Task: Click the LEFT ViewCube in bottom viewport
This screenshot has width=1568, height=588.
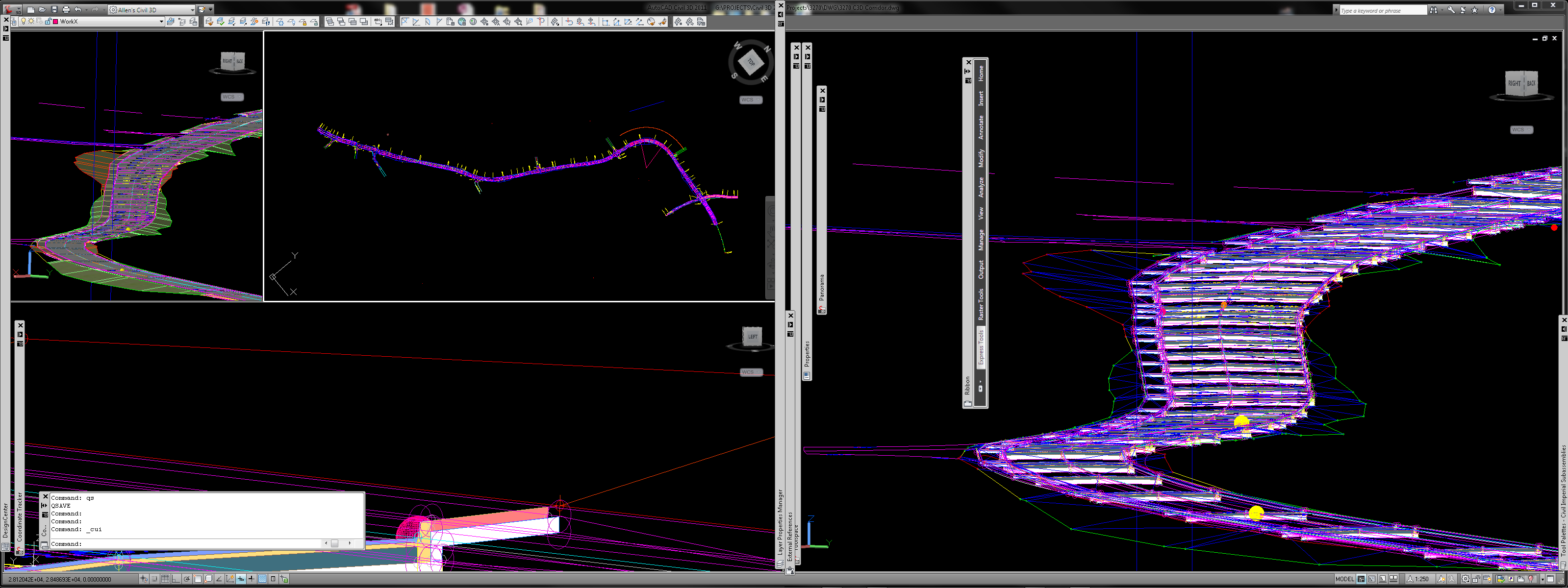Action: [x=752, y=336]
